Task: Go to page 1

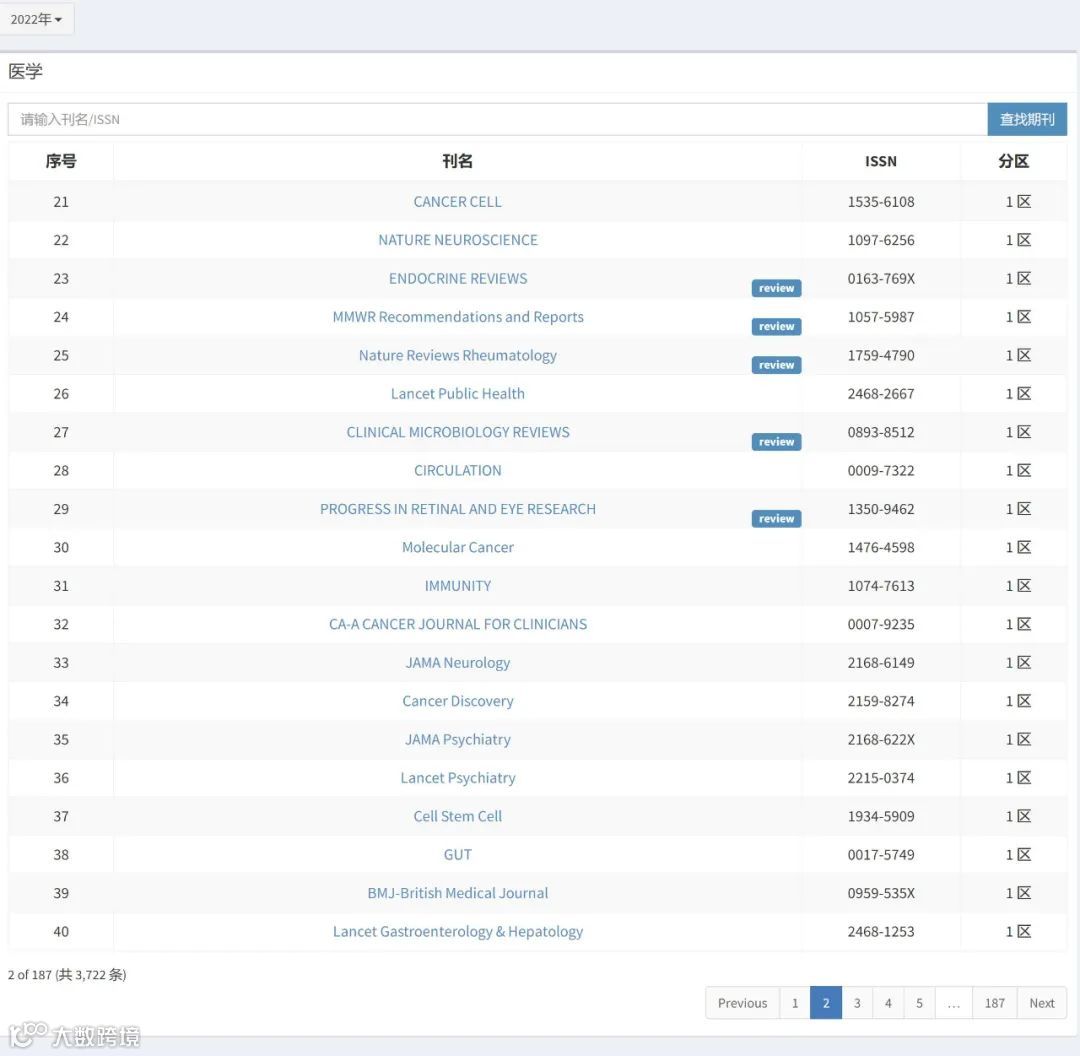Action: tap(795, 1003)
